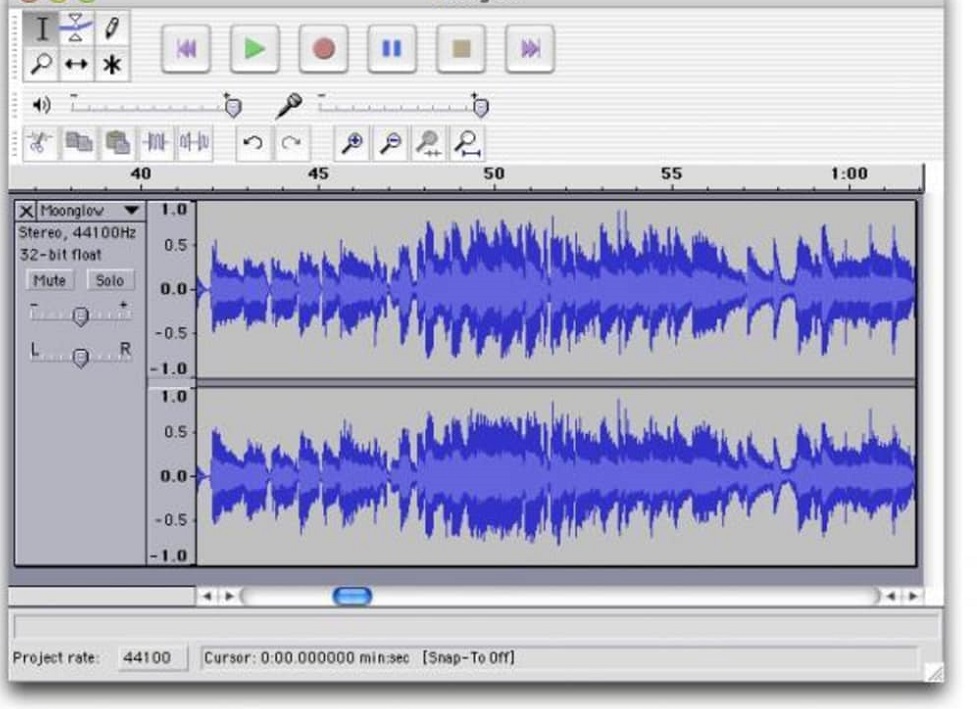The height and width of the screenshot is (709, 977).
Task: Click the timeline ruler at 55
Action: (x=671, y=174)
